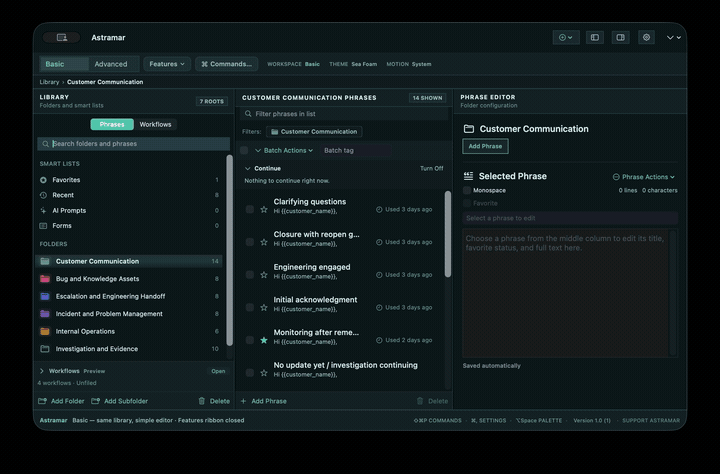Select the Customer Communication folder row
The image size is (720, 474).
coord(129,261)
